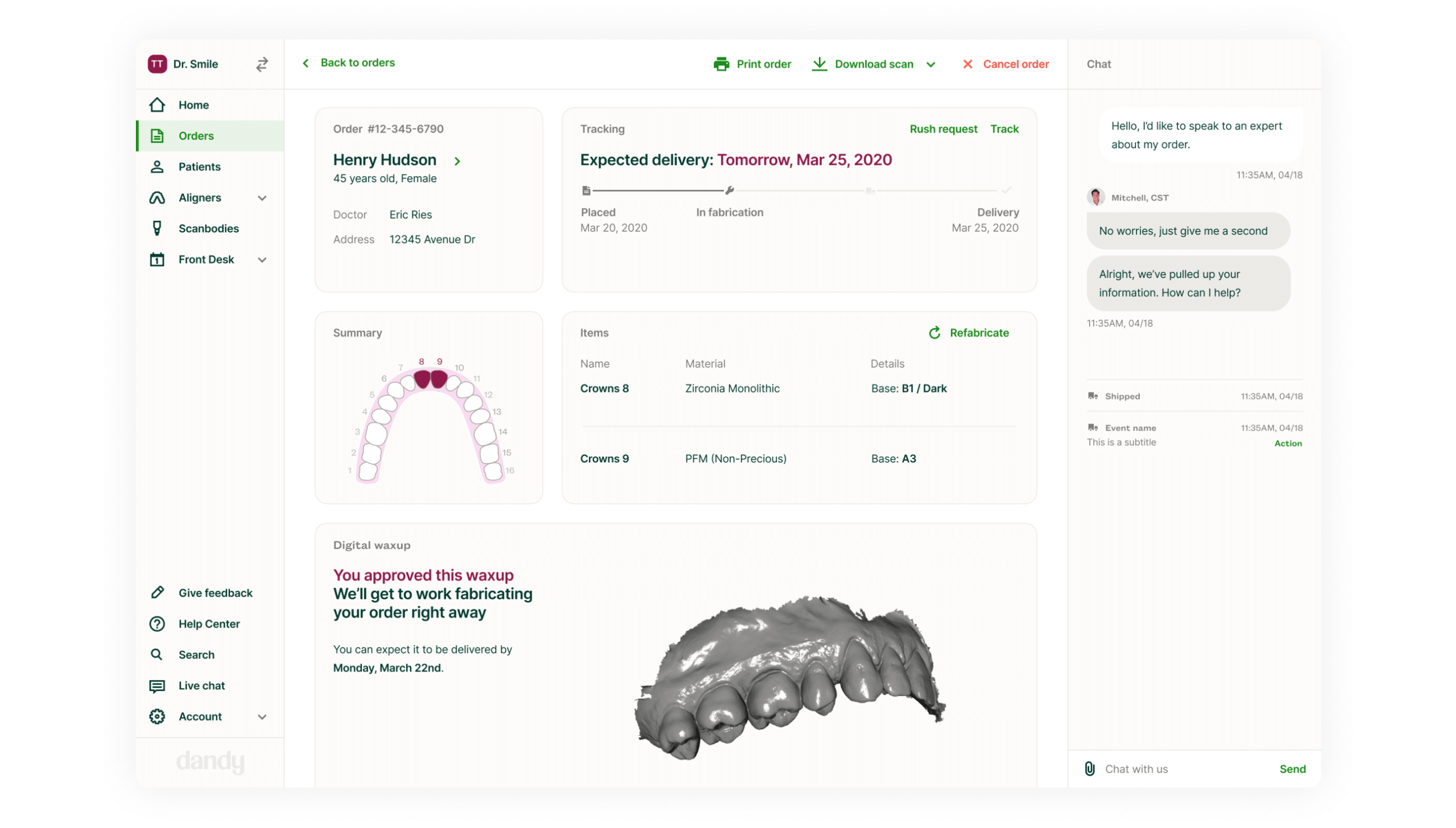Select the Orders icon in the sidebar

pos(157,135)
